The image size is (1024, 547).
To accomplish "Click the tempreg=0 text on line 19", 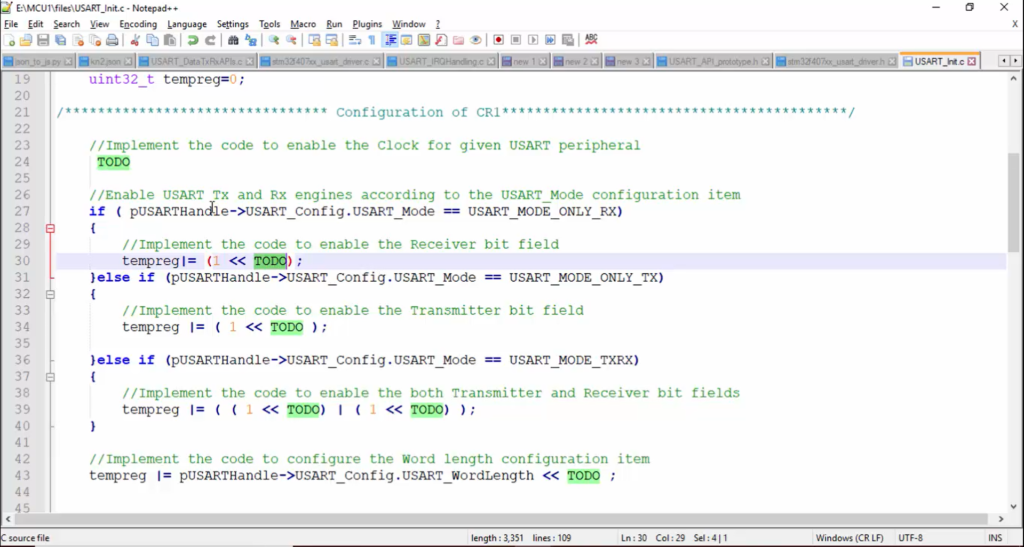I will (204, 79).
